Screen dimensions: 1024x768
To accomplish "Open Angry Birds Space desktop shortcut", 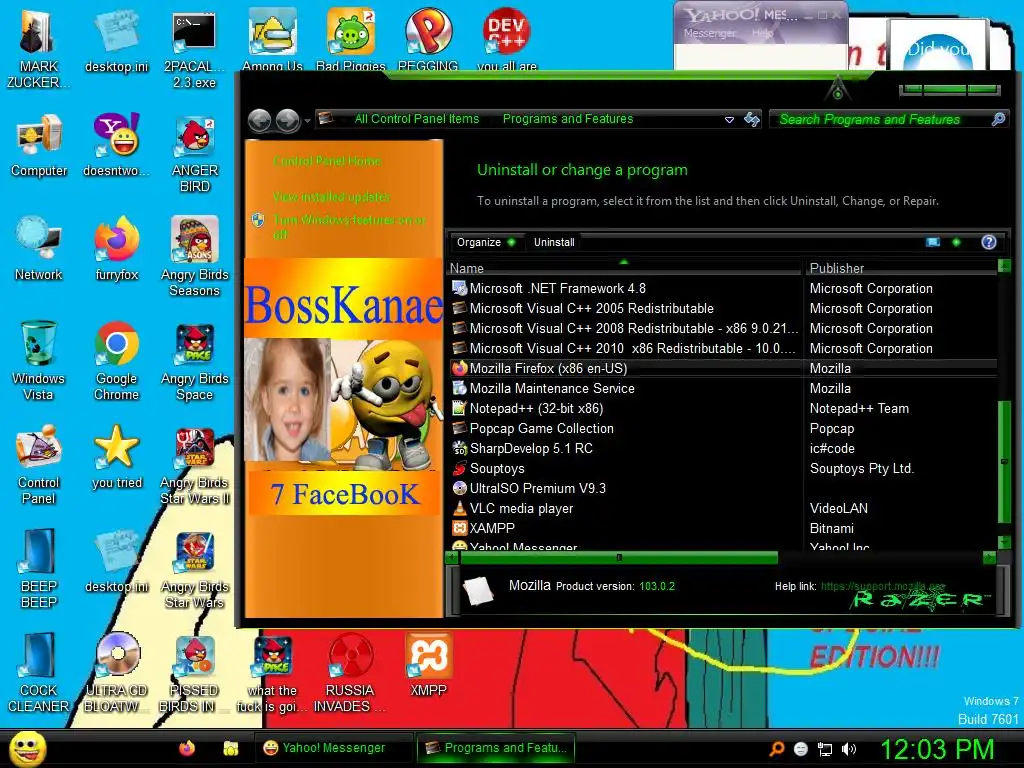I will (x=194, y=360).
